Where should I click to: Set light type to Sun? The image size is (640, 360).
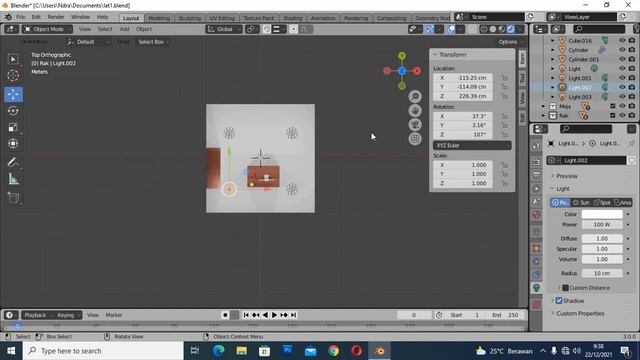click(x=581, y=202)
